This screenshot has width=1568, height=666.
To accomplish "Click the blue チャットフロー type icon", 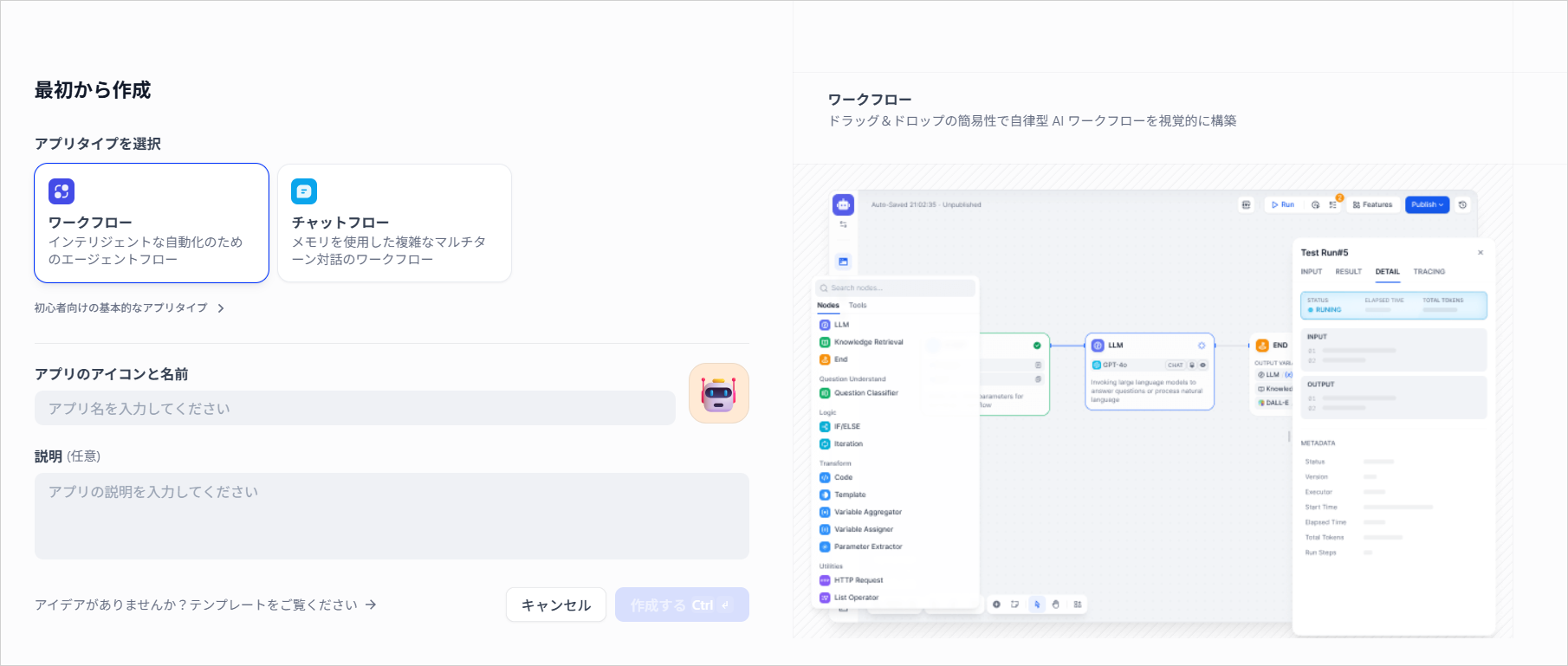I will pyautogui.click(x=304, y=191).
